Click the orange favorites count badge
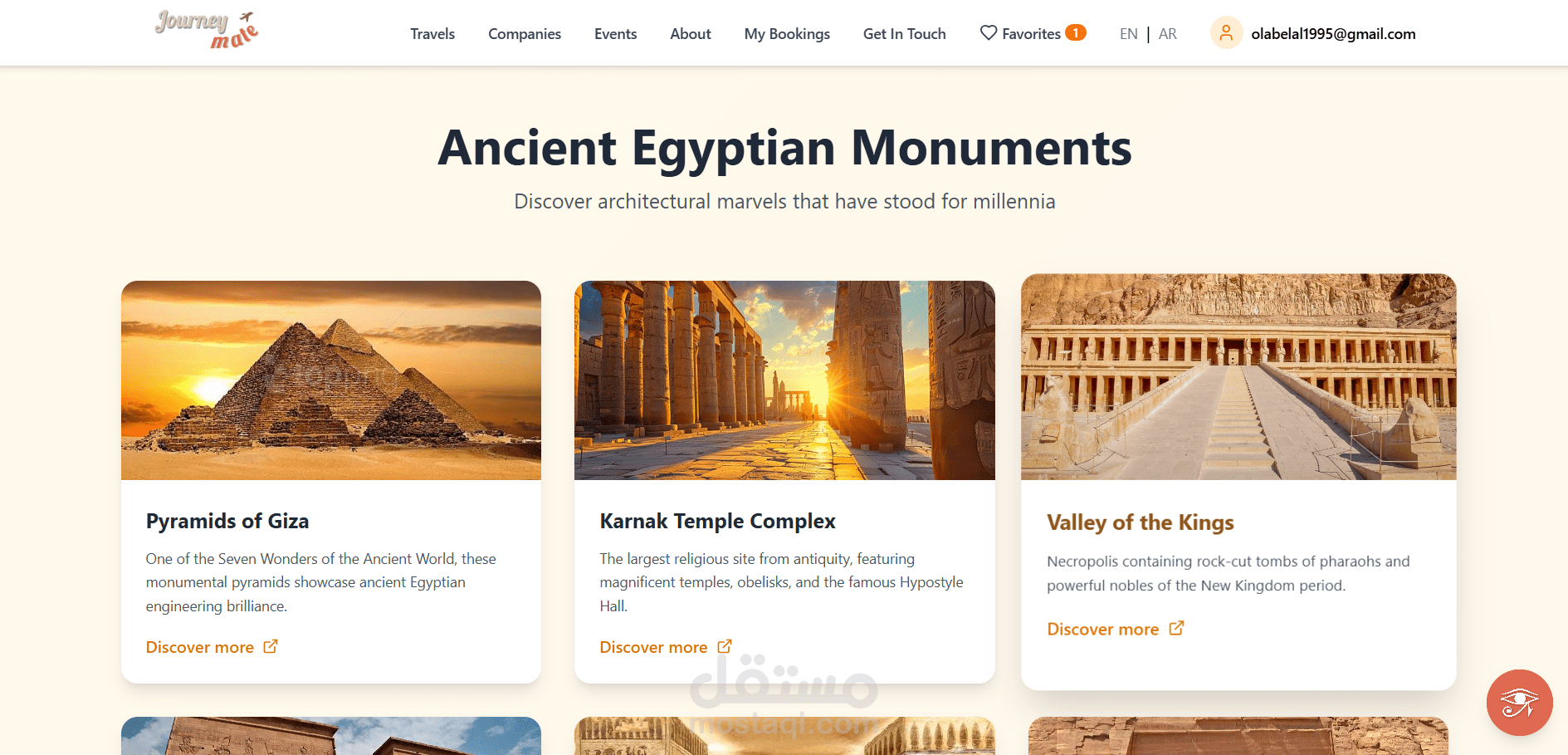The image size is (1568, 755). 1076,32
